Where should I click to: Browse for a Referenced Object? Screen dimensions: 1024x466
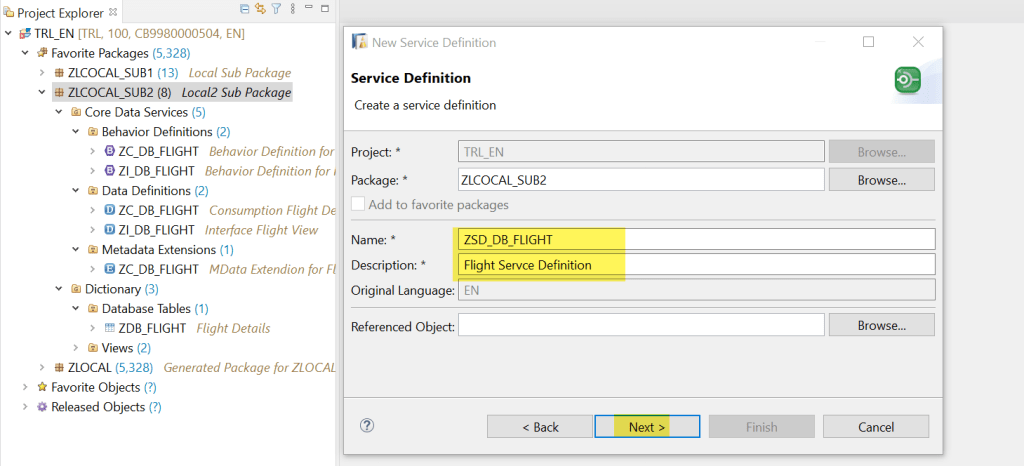tap(880, 325)
